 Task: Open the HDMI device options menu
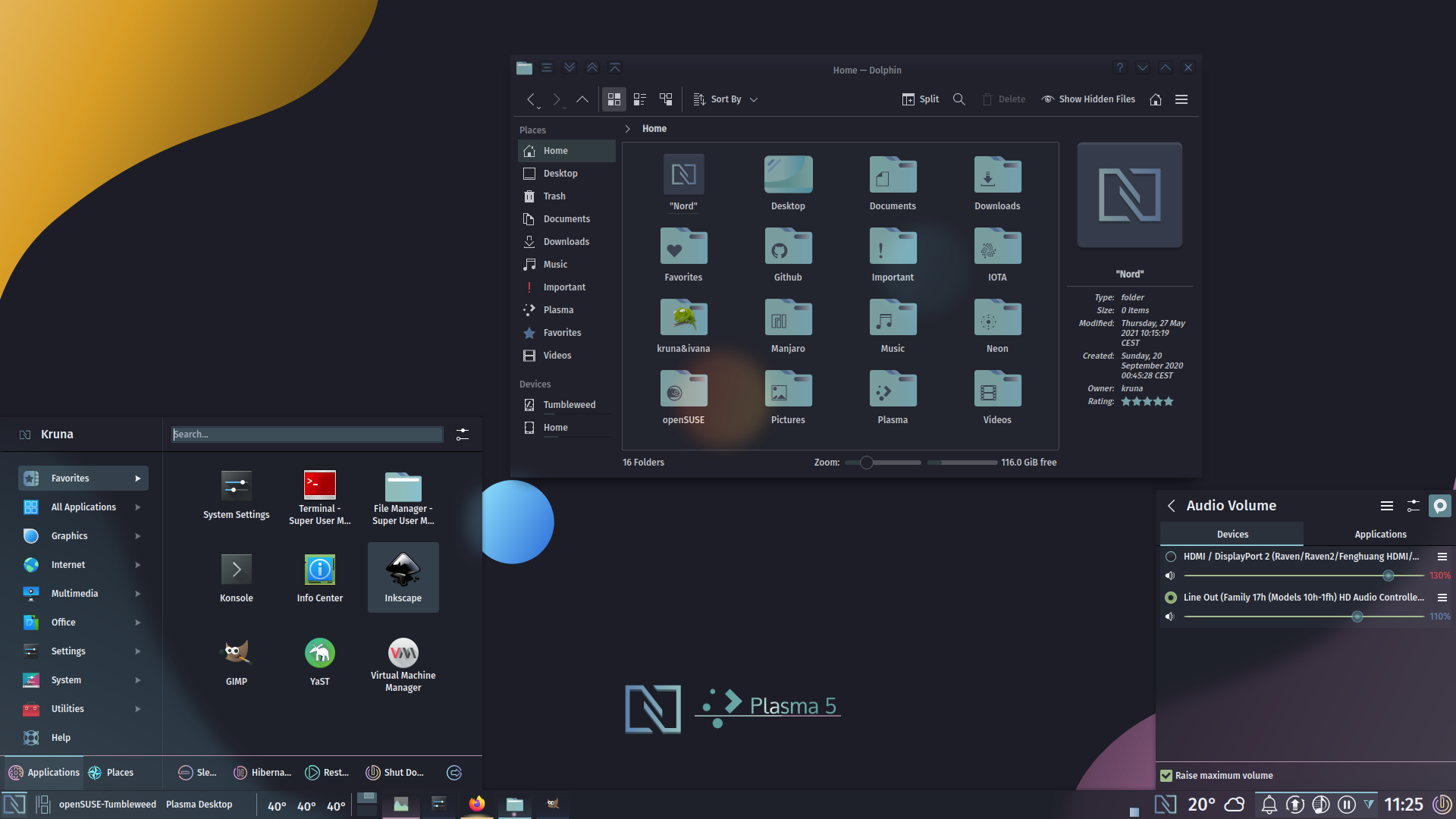[x=1442, y=557]
